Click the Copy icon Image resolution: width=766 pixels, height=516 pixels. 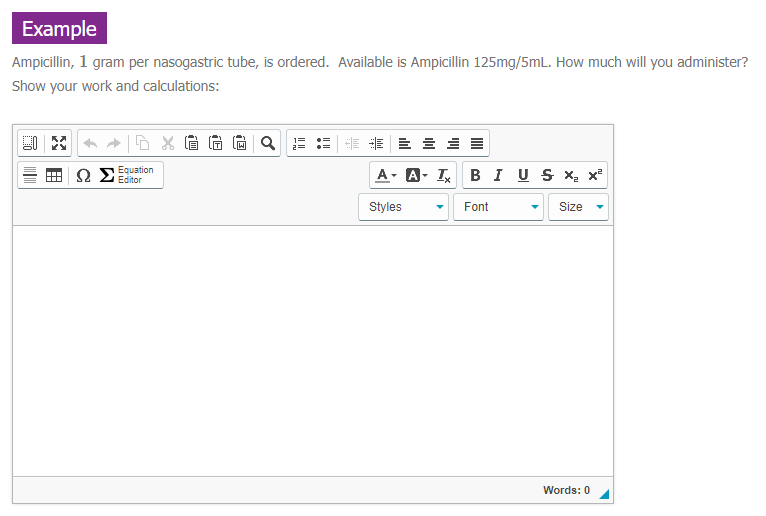pos(143,143)
